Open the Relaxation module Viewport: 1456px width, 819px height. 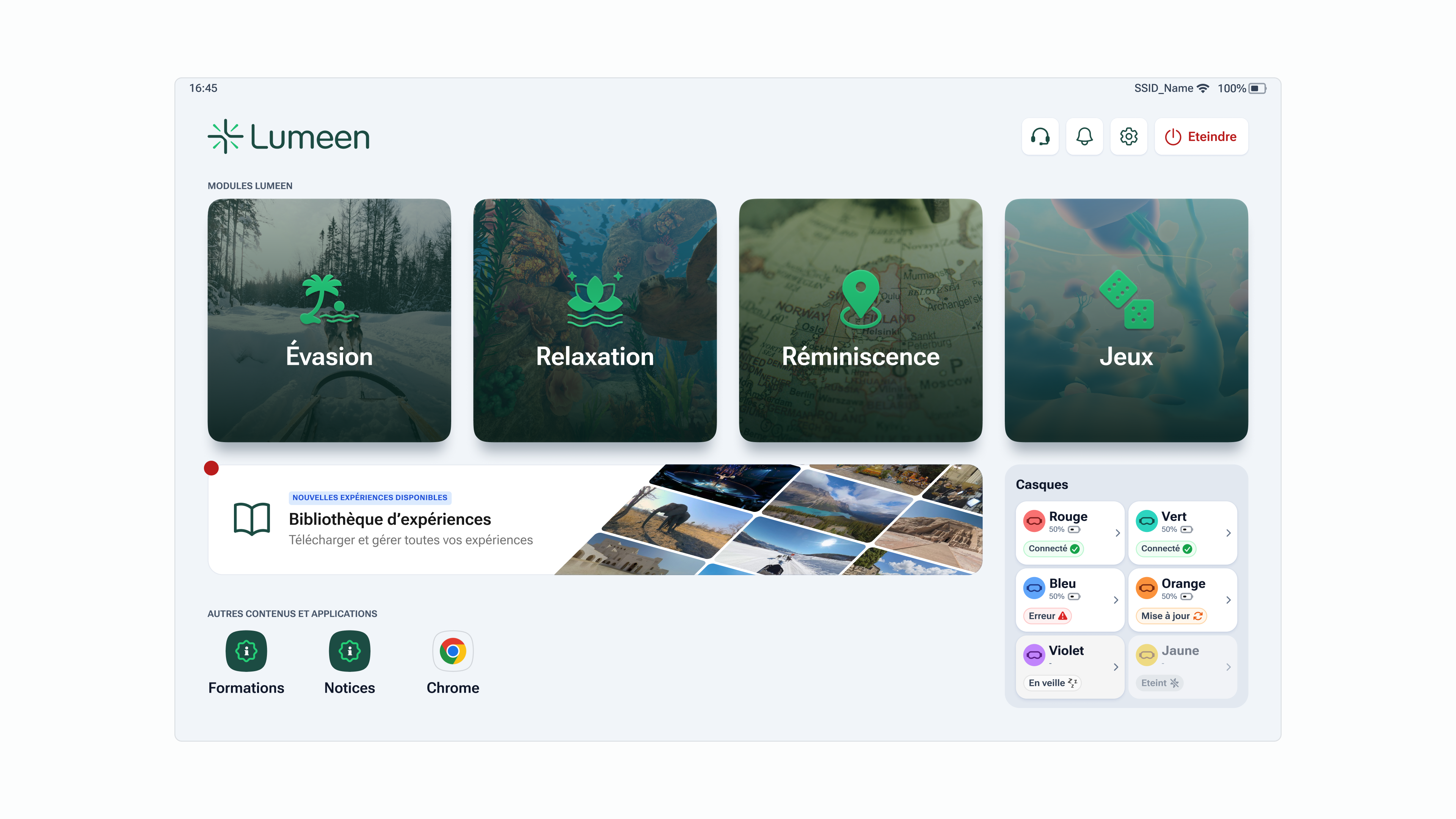click(595, 320)
